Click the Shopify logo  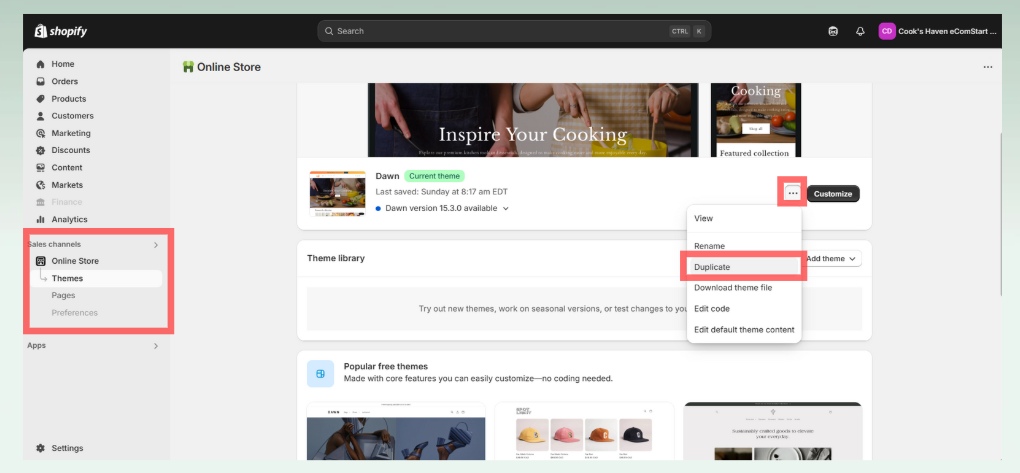60,31
